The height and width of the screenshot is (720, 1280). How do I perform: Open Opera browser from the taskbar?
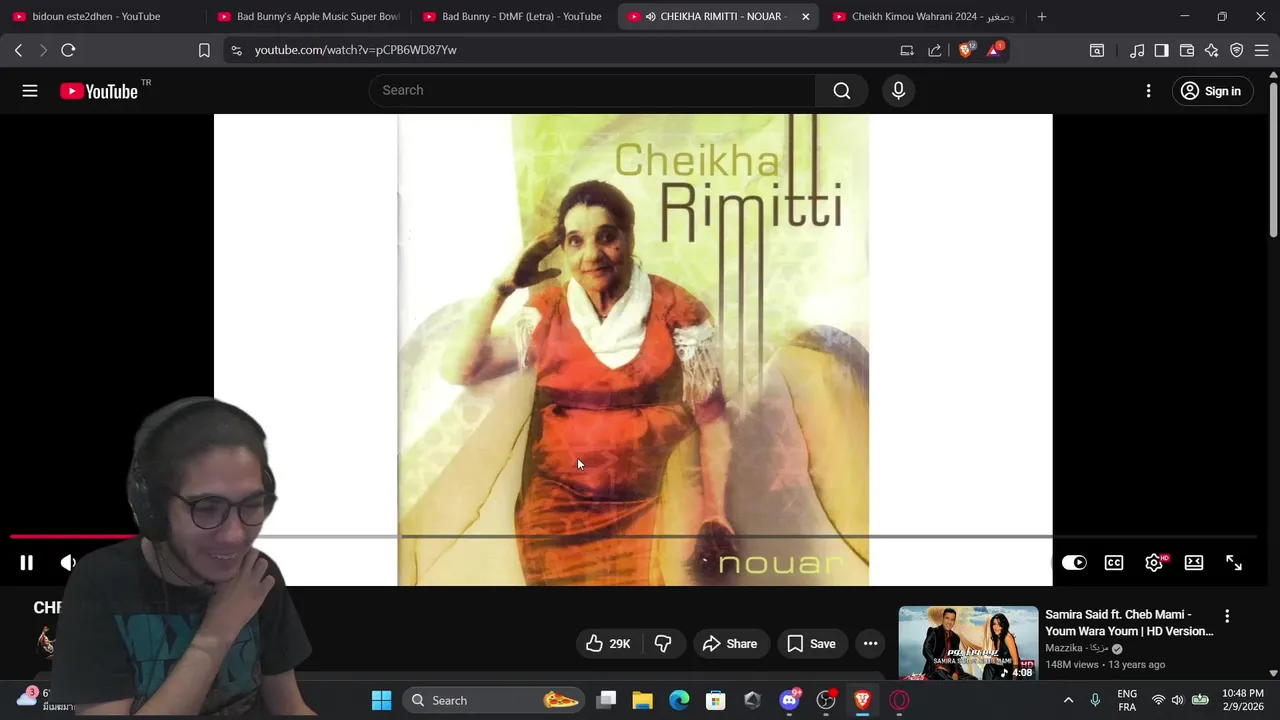(899, 700)
